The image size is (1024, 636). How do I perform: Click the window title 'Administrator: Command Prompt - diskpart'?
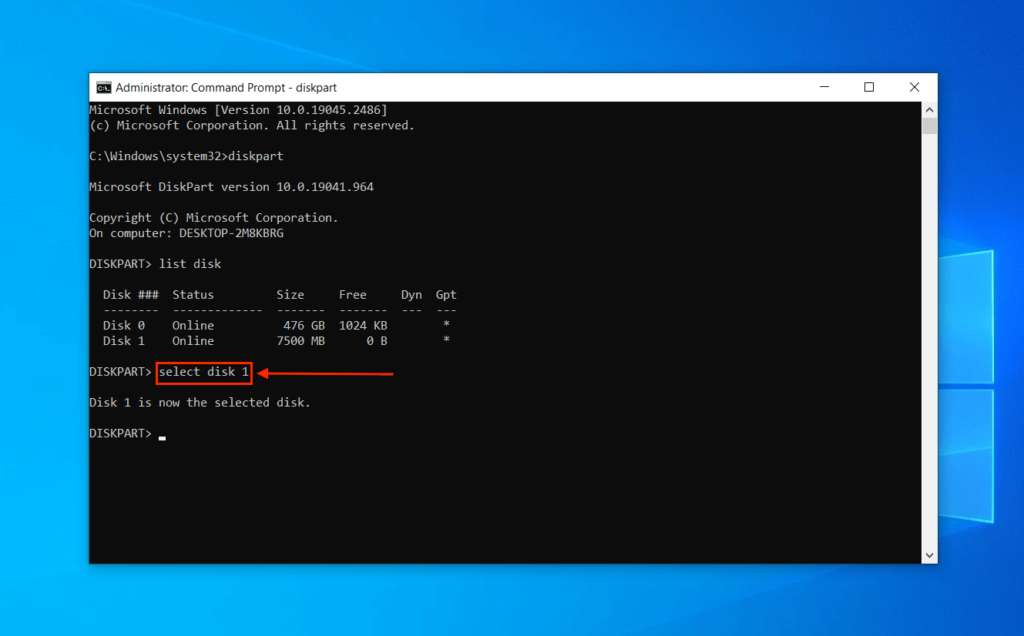226,87
